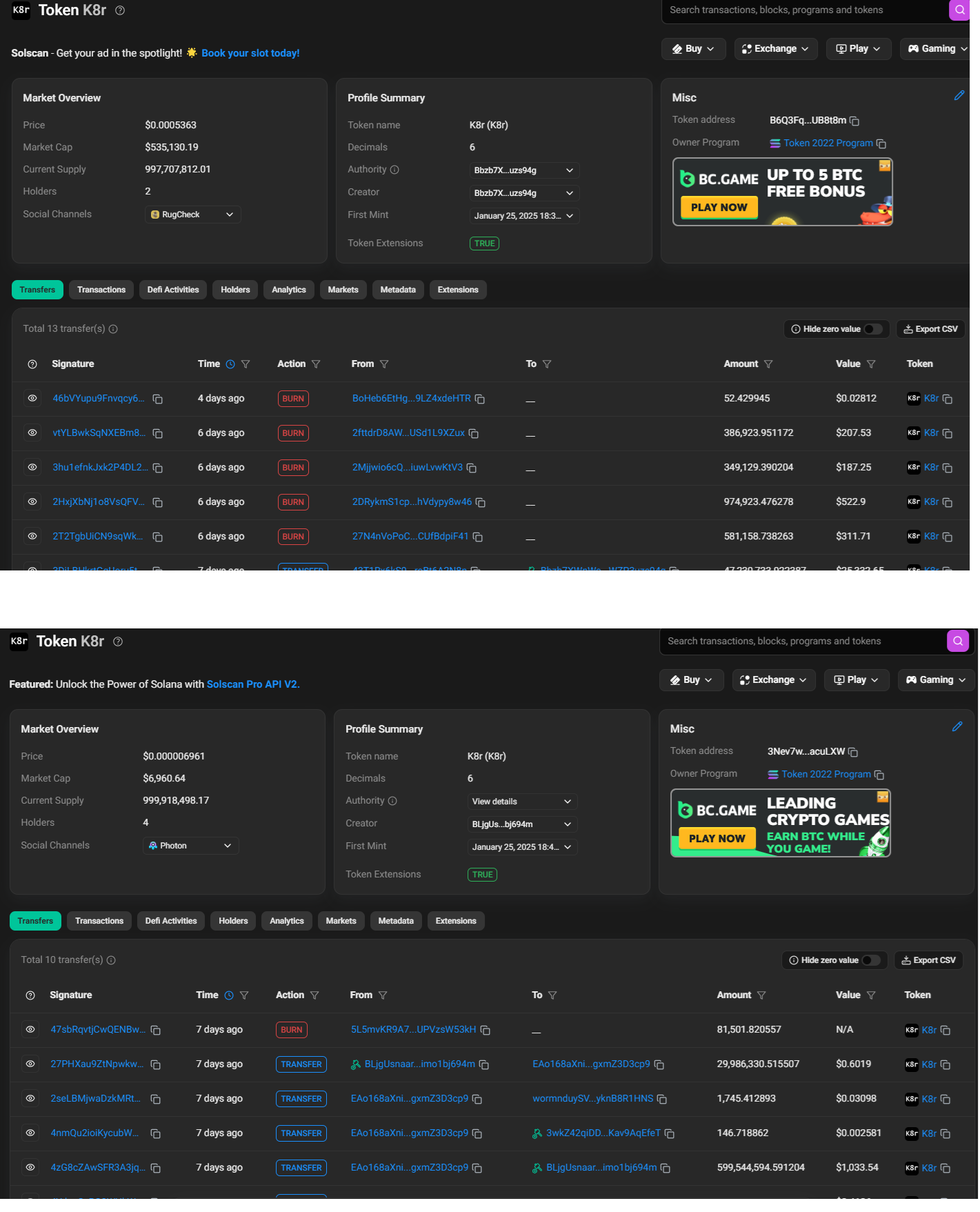Export CSV for 13-transfer table
This screenshot has width=980, height=1212.
[x=930, y=329]
